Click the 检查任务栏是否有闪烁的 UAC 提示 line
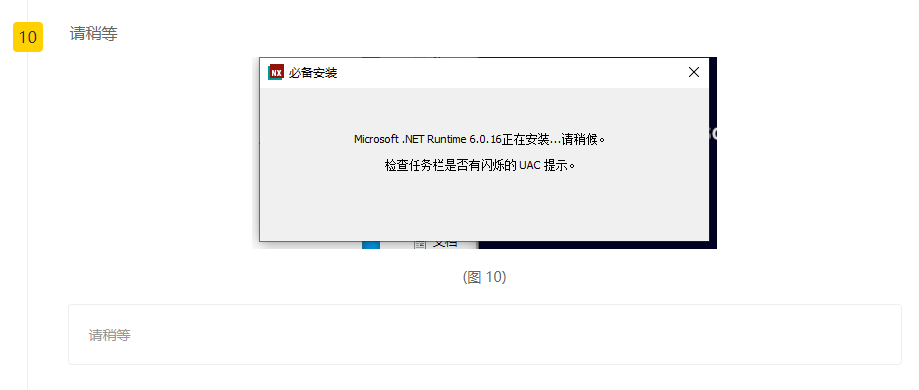This screenshot has width=919, height=390. 480,165
